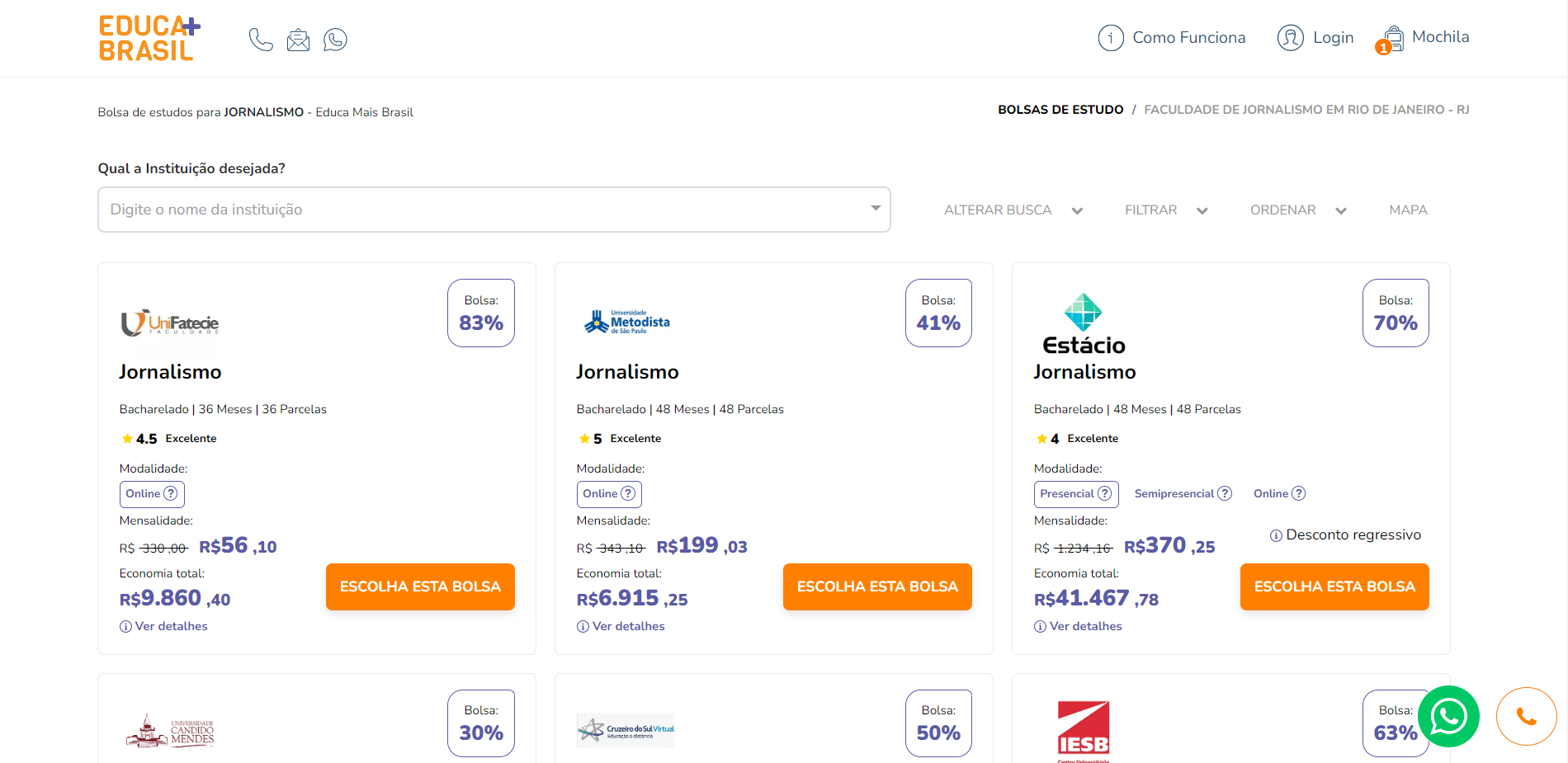Viewport: 1568px width, 763px height.
Task: Select Online modality on the Estácio card
Action: (1279, 494)
